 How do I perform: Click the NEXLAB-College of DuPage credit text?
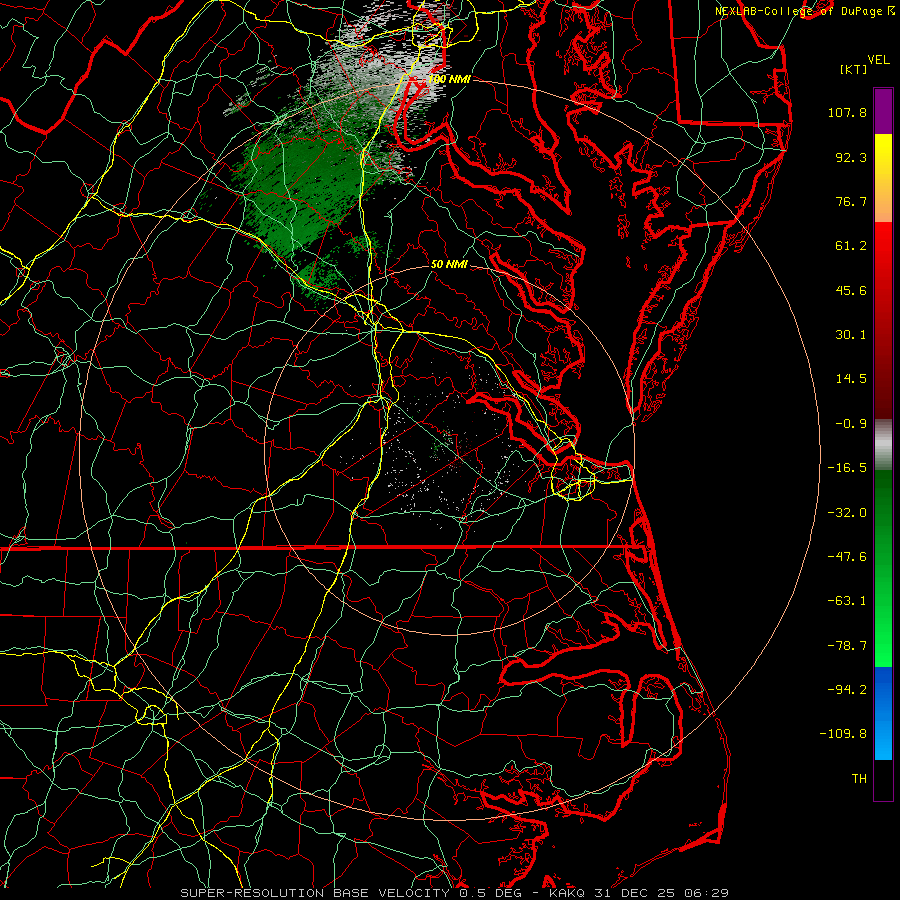pos(804,11)
